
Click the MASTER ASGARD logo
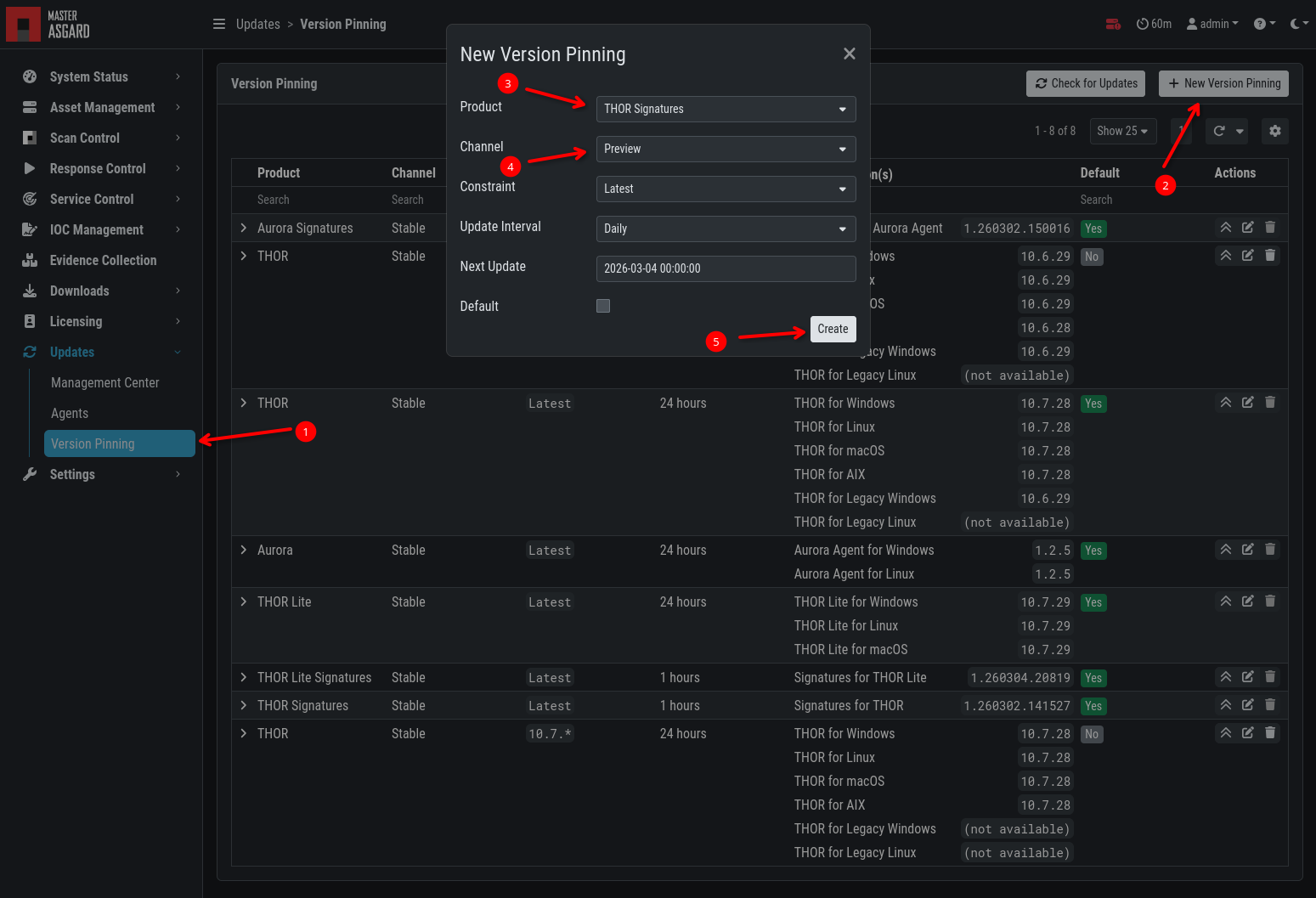[48, 24]
